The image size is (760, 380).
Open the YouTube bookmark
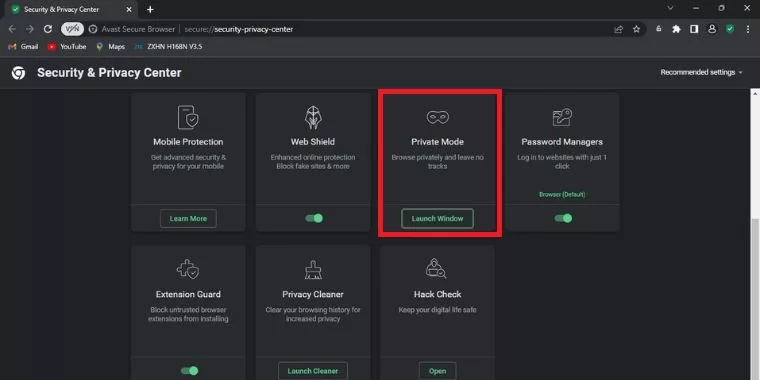pyautogui.click(x=67, y=47)
